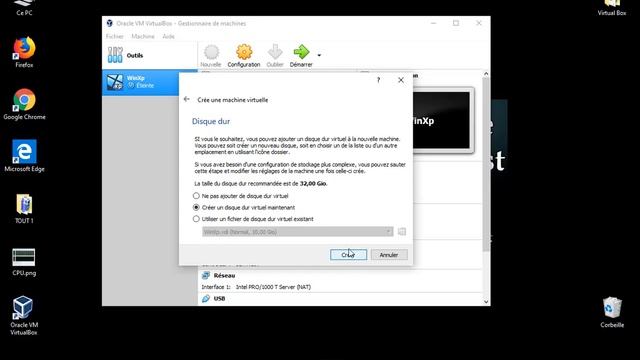
Task: Minimize the VirtualBox manager window
Action: tap(433, 23)
